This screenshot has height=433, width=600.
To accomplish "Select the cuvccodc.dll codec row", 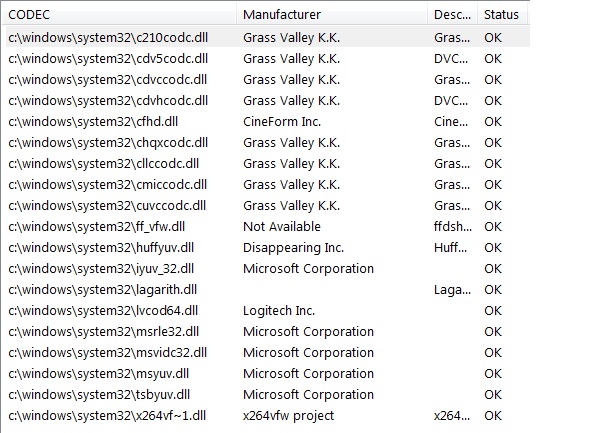I will point(107,205).
